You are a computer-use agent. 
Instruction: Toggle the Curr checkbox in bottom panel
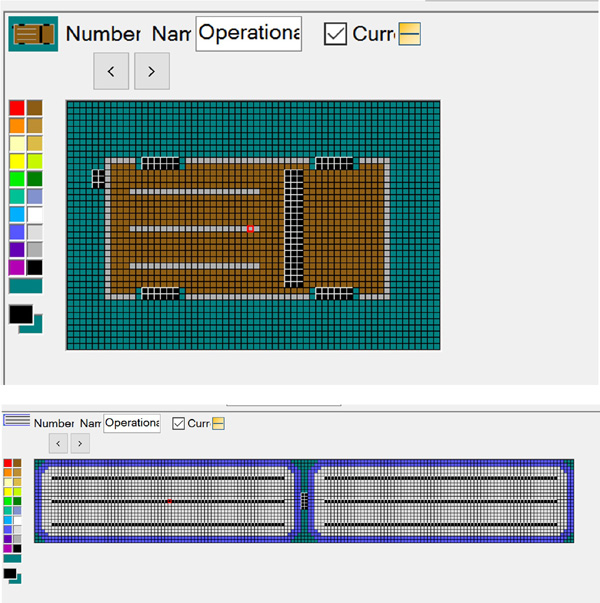(x=178, y=423)
